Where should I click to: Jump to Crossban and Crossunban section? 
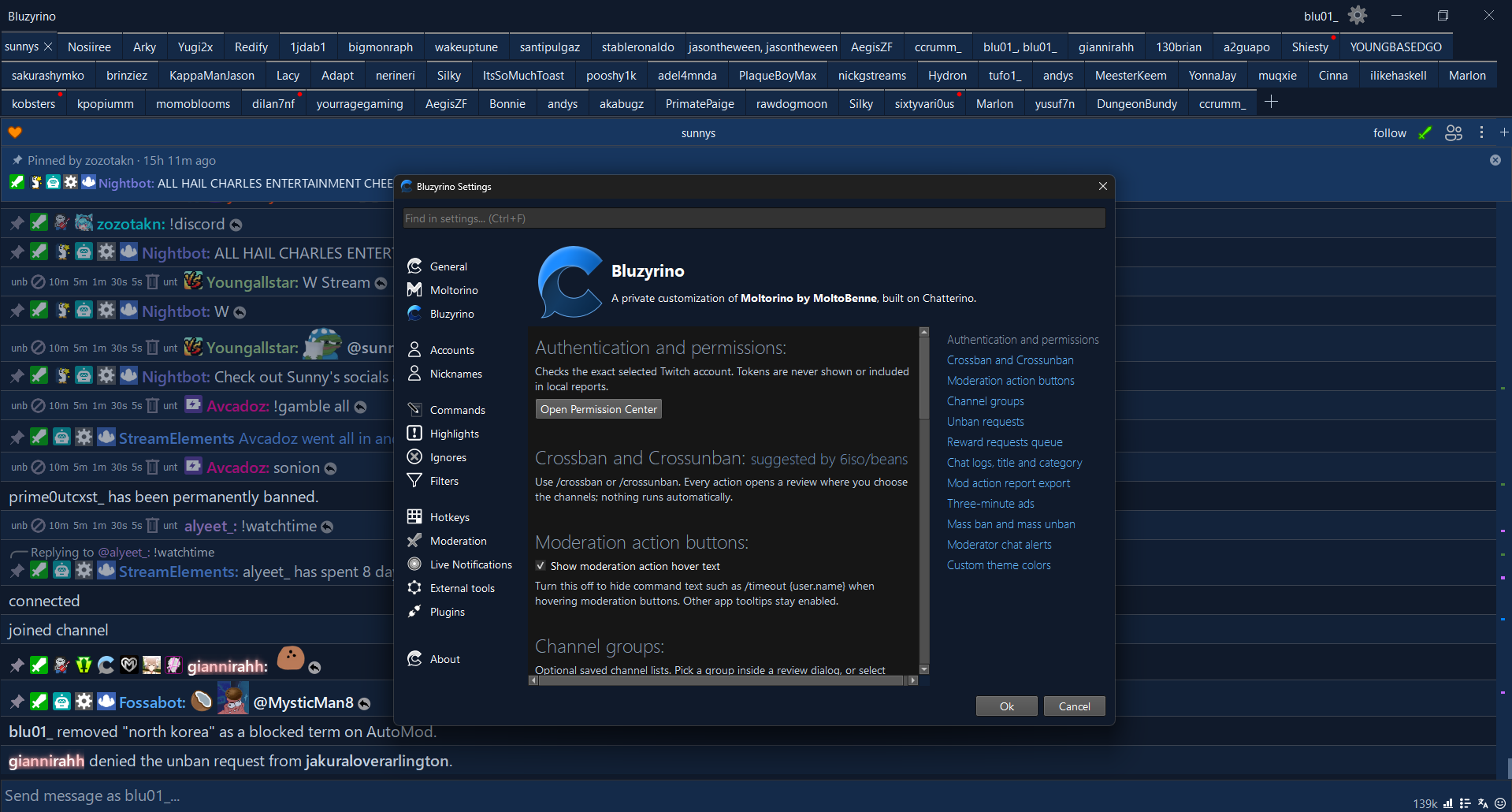[x=1010, y=360]
